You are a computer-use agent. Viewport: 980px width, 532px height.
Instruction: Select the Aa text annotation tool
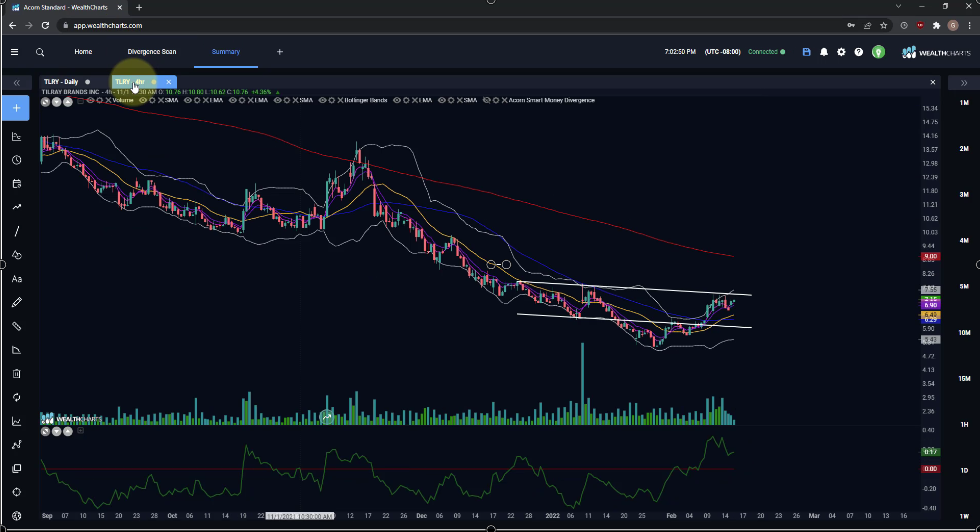pos(17,279)
